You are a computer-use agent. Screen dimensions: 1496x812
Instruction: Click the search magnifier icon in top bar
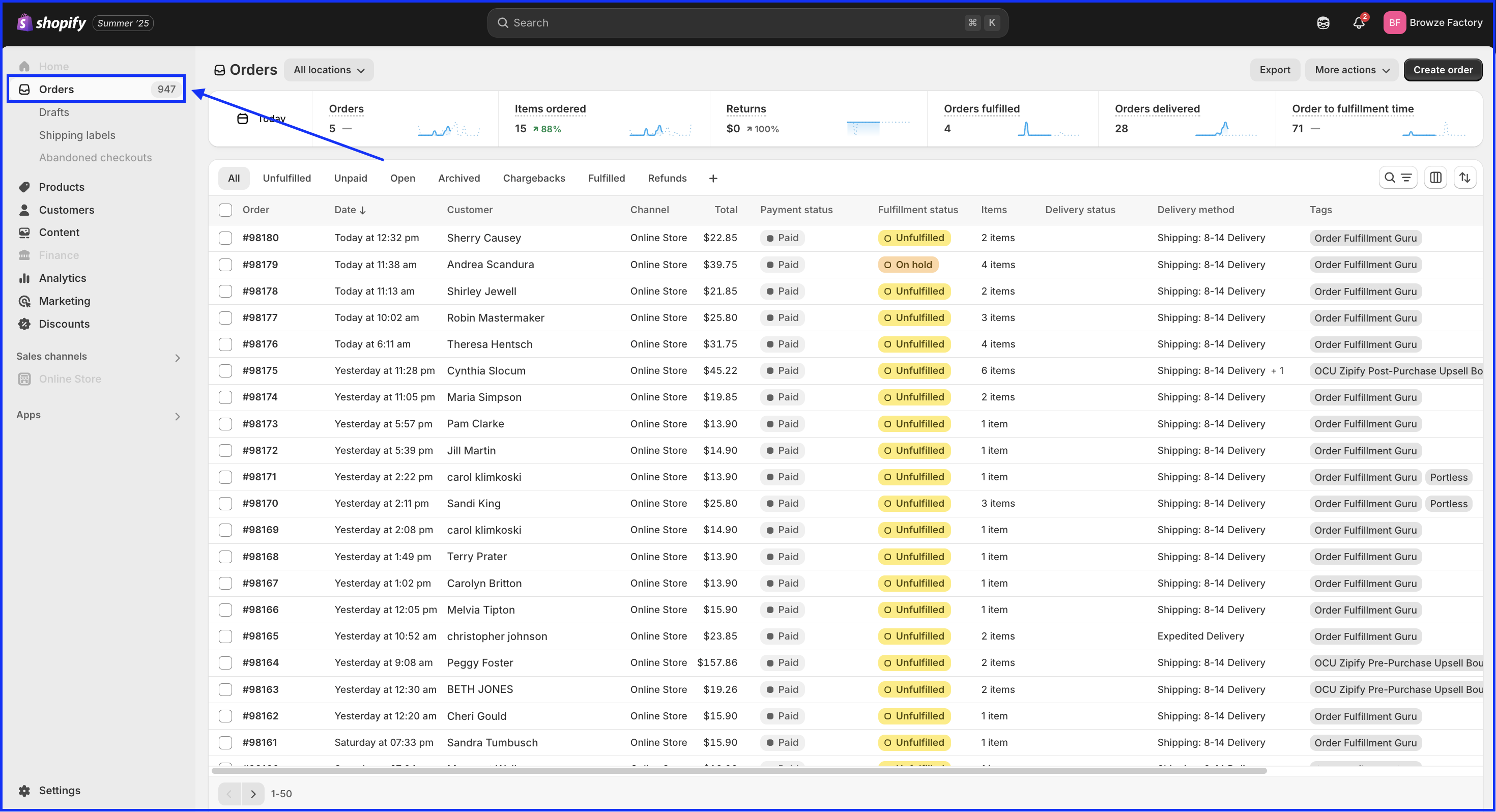503,23
